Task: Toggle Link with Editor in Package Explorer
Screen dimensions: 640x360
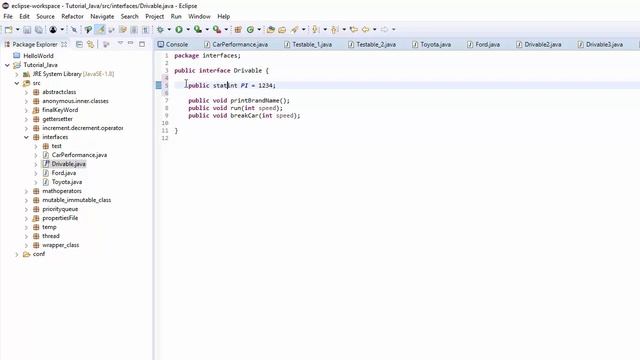Action: 91,44
